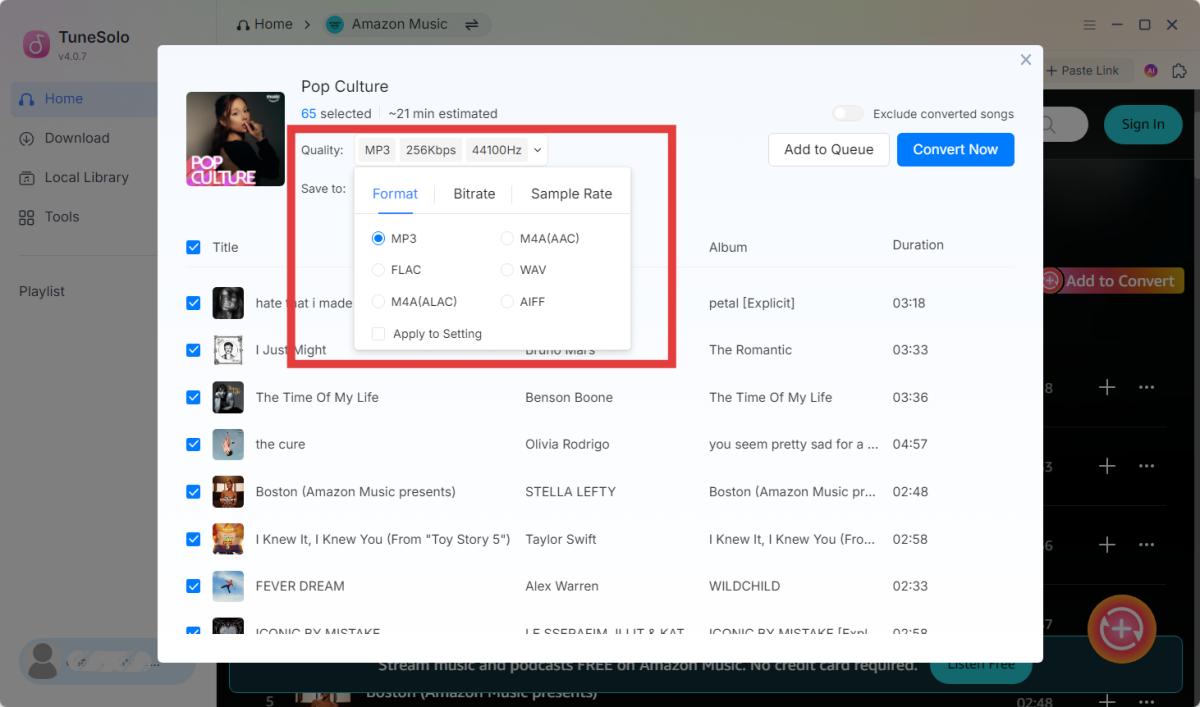Click the search icon in Amazon Music
Image resolution: width=1200 pixels, height=707 pixels.
(1049, 125)
